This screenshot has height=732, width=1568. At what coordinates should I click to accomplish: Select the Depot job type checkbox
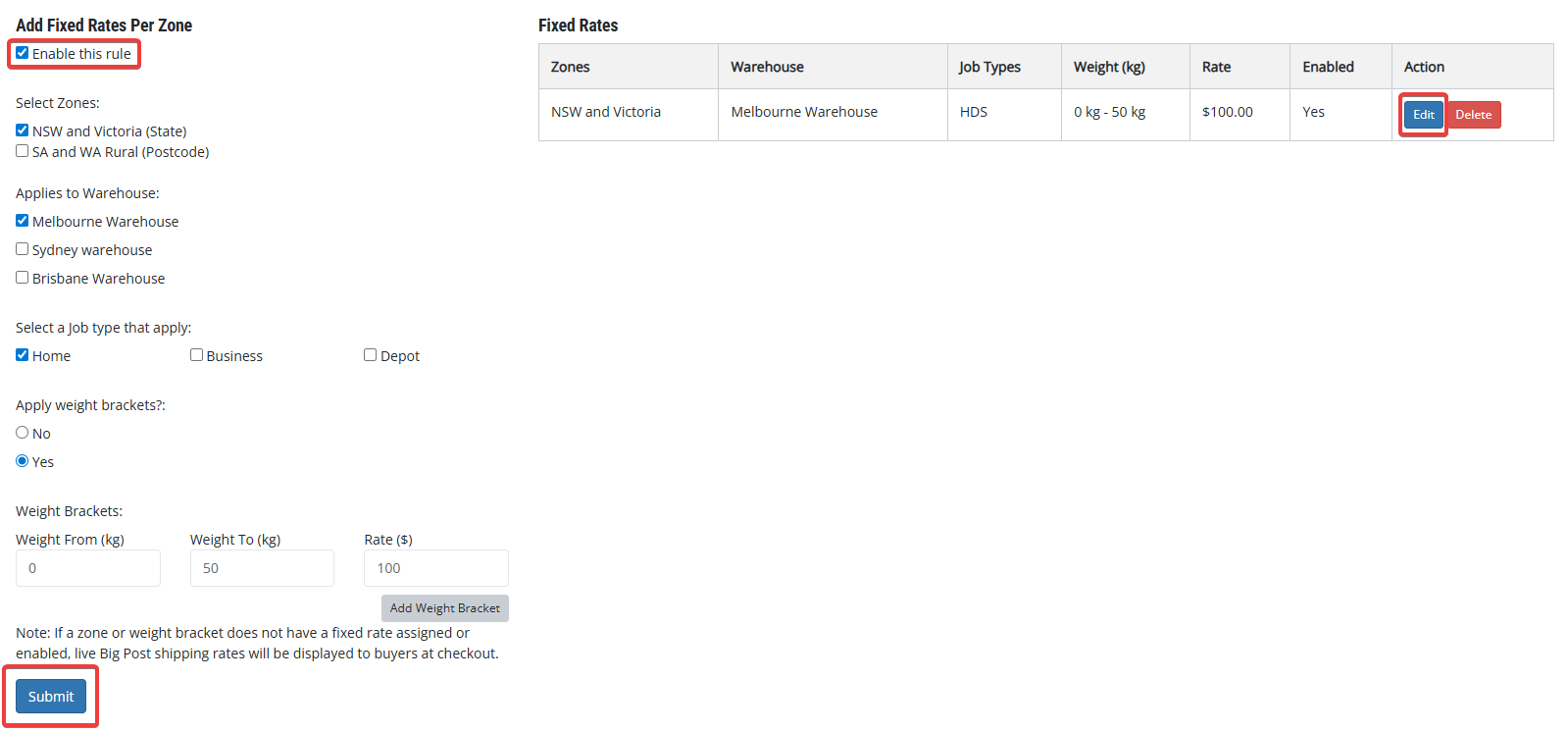[371, 355]
